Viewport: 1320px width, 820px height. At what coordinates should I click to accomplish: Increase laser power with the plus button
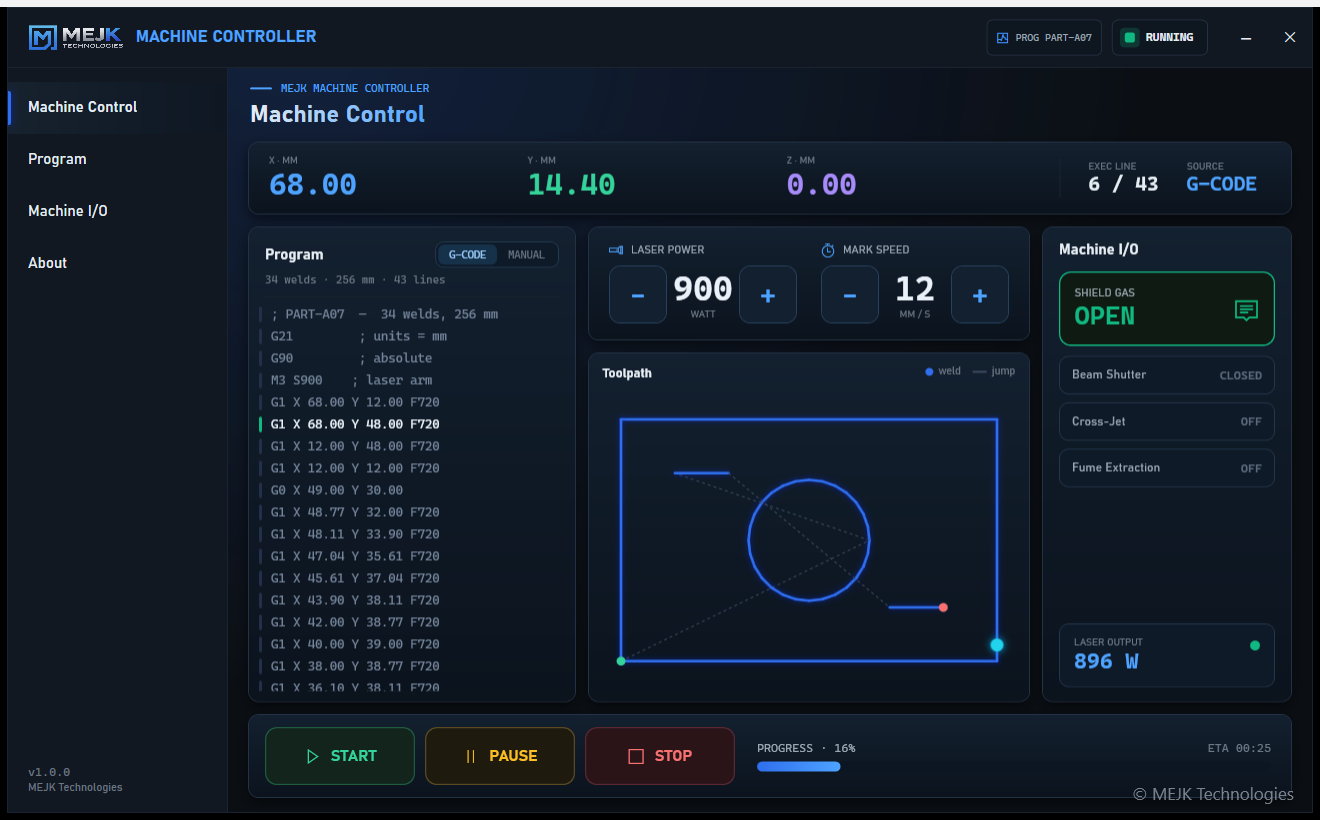768,295
